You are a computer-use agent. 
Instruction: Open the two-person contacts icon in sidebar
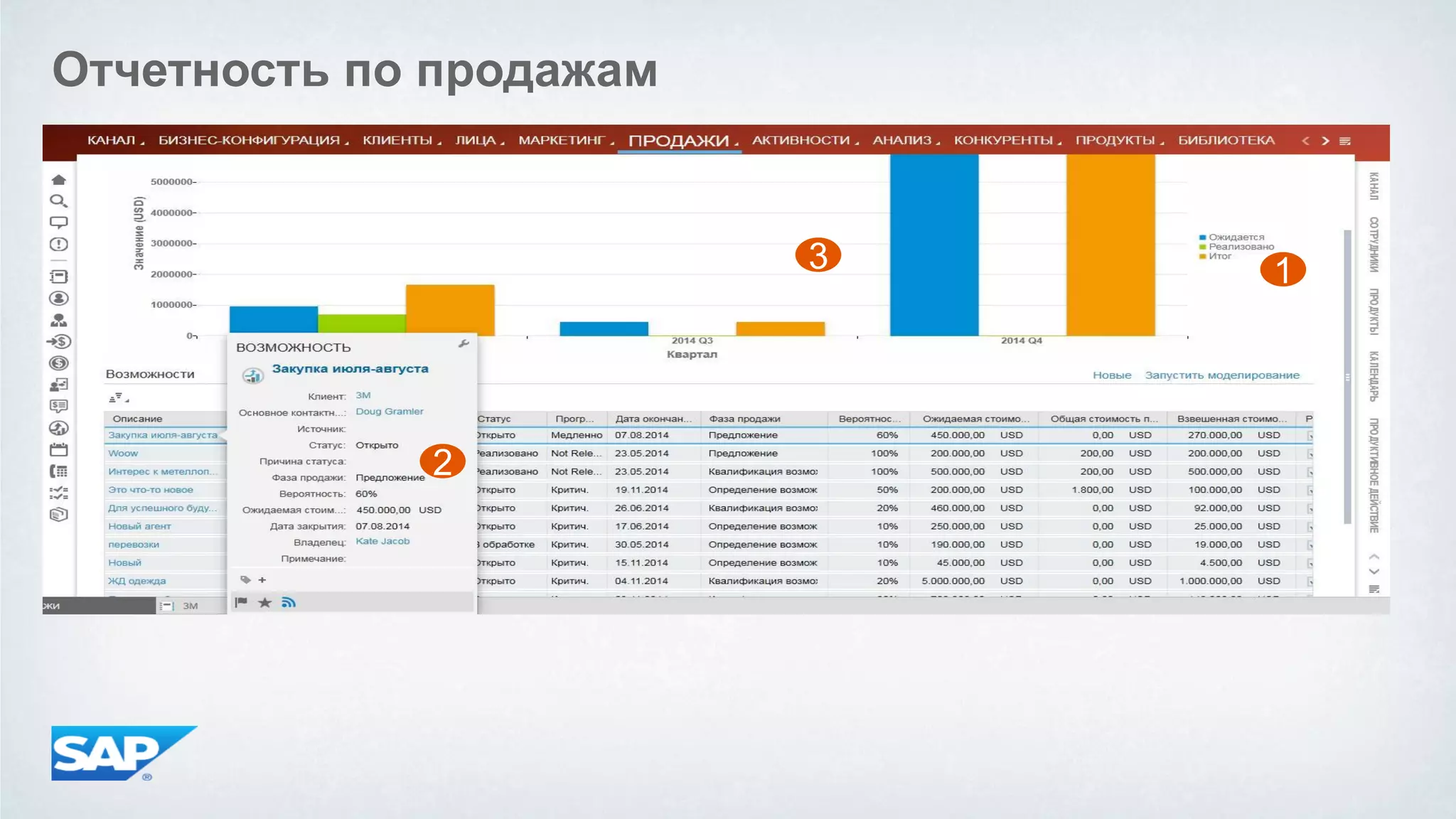[59, 320]
